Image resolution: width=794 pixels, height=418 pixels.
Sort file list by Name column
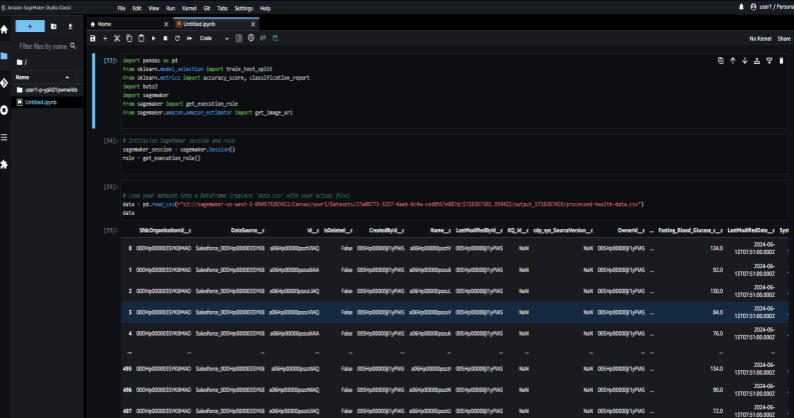click(x=43, y=77)
